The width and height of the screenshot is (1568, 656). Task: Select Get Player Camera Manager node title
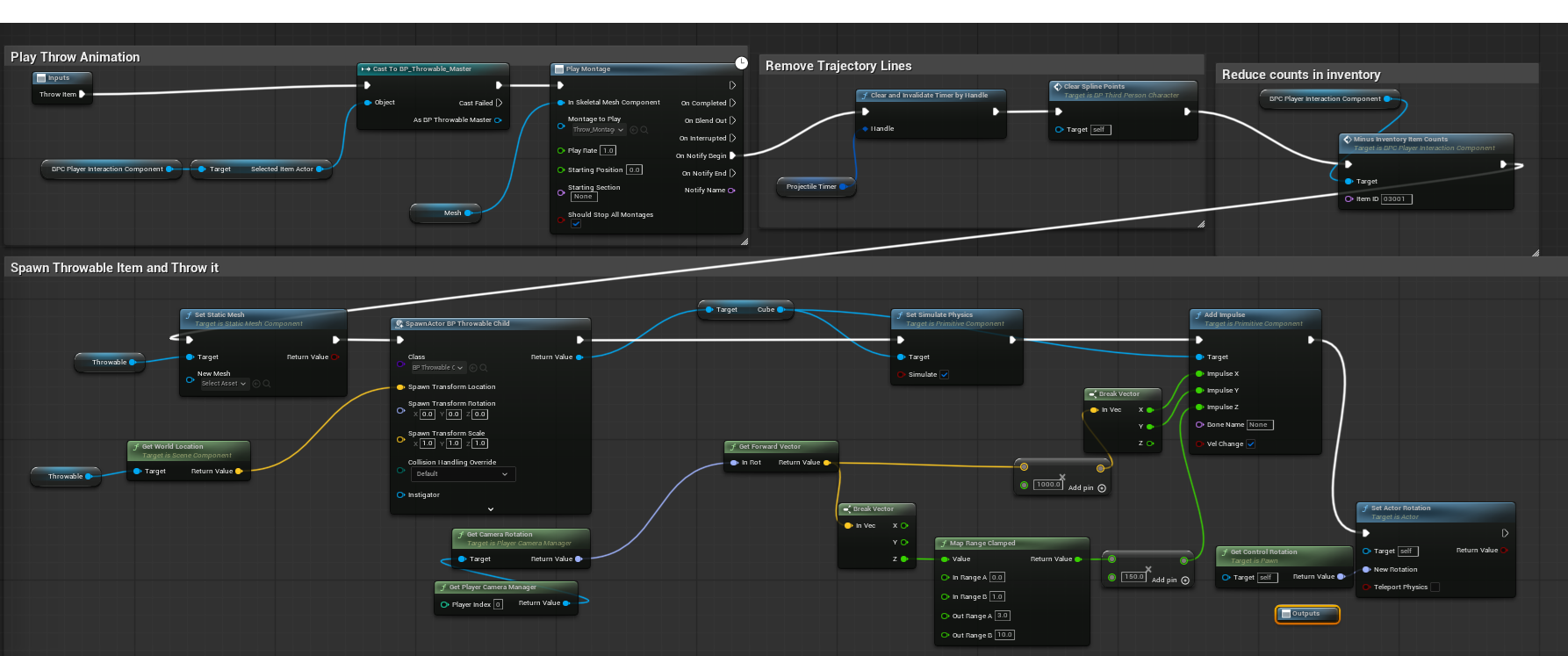[493, 588]
